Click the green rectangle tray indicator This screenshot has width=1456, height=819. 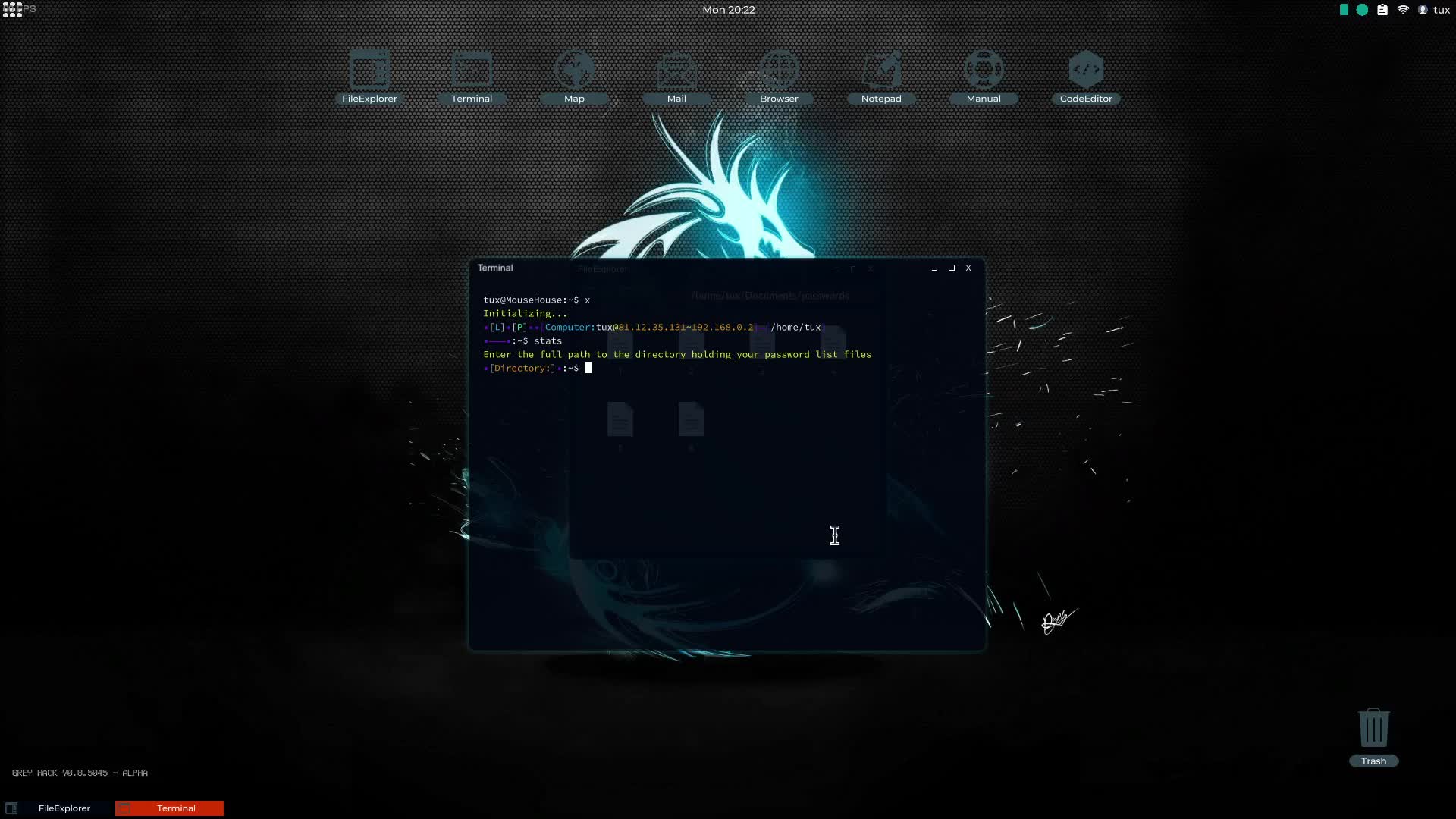pyautogui.click(x=1344, y=10)
